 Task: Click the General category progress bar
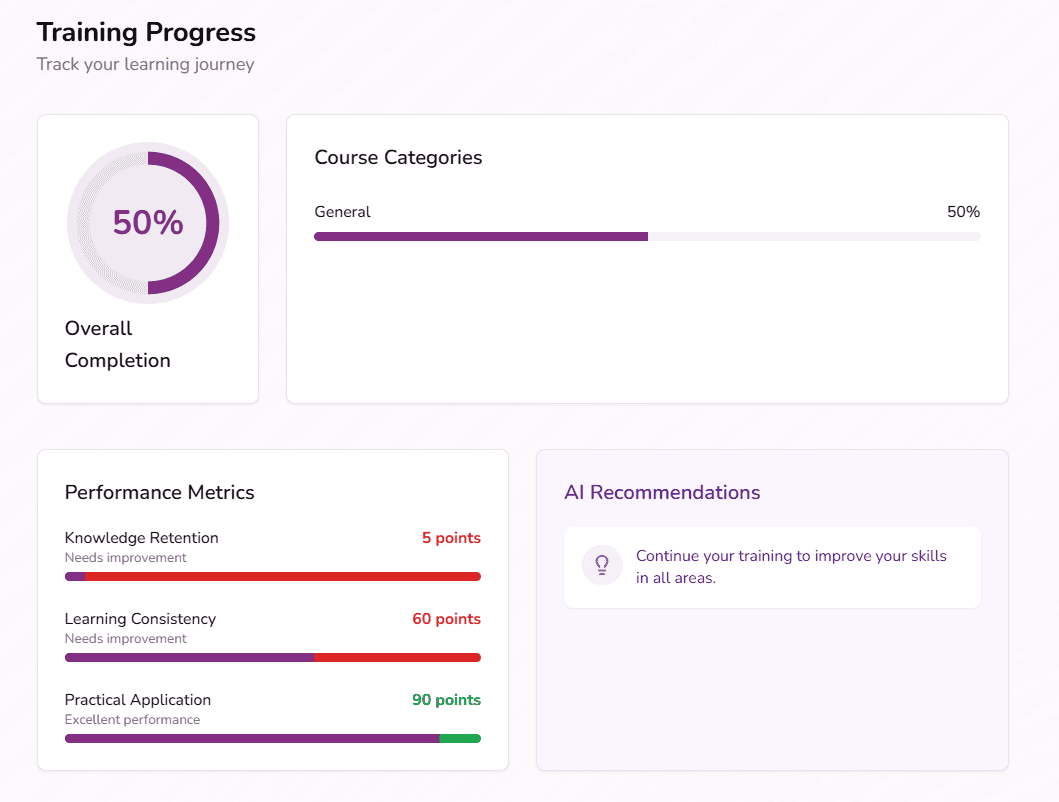(647, 236)
